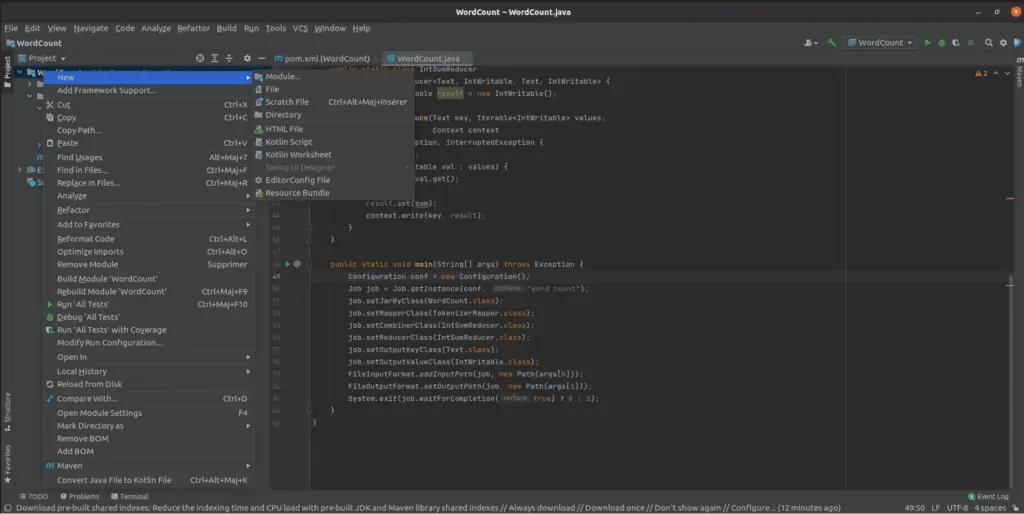Image resolution: width=1024 pixels, height=514 pixels.
Task: Click the LF line separator in status bar
Action: tap(936, 507)
